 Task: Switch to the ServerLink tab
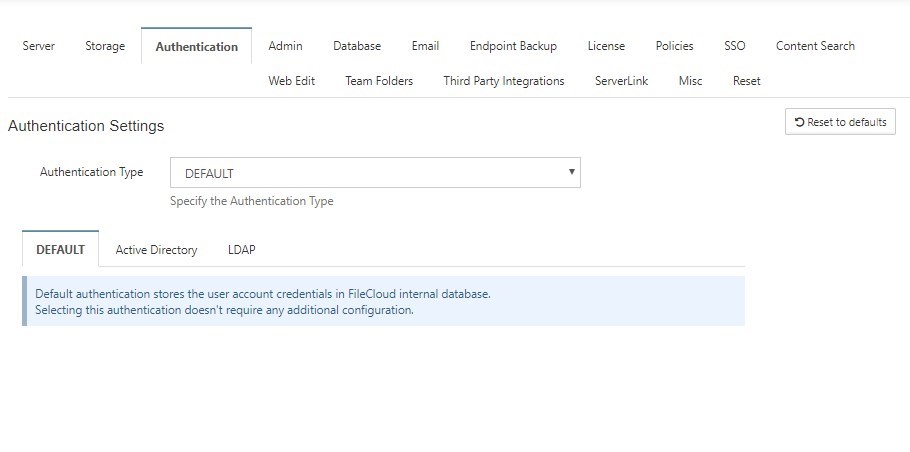(x=621, y=81)
